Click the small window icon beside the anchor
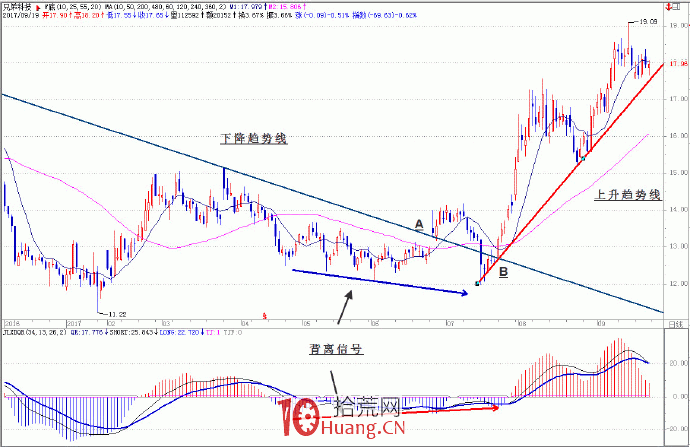690x447 pixels. click(676, 7)
